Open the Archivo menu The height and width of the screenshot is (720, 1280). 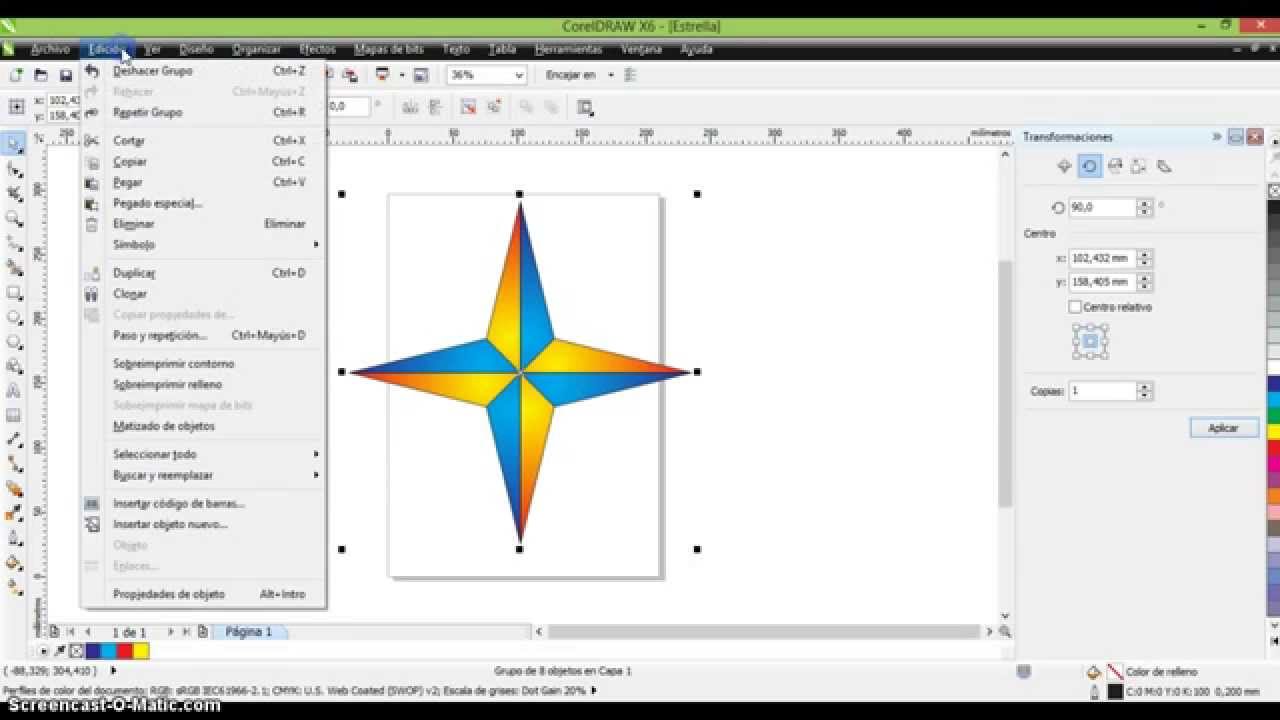click(50, 49)
